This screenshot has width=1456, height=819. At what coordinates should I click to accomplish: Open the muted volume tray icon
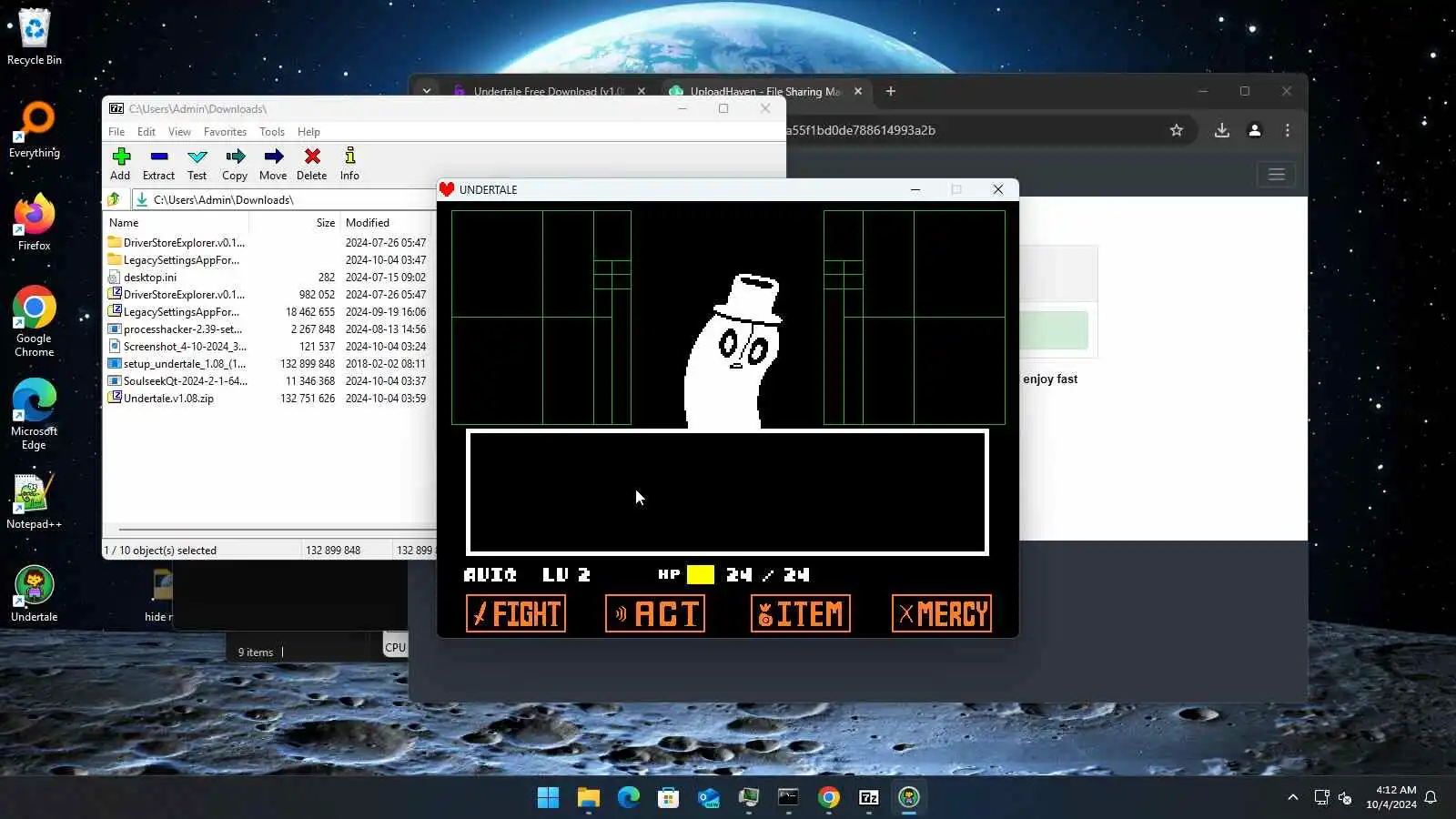point(1346,798)
